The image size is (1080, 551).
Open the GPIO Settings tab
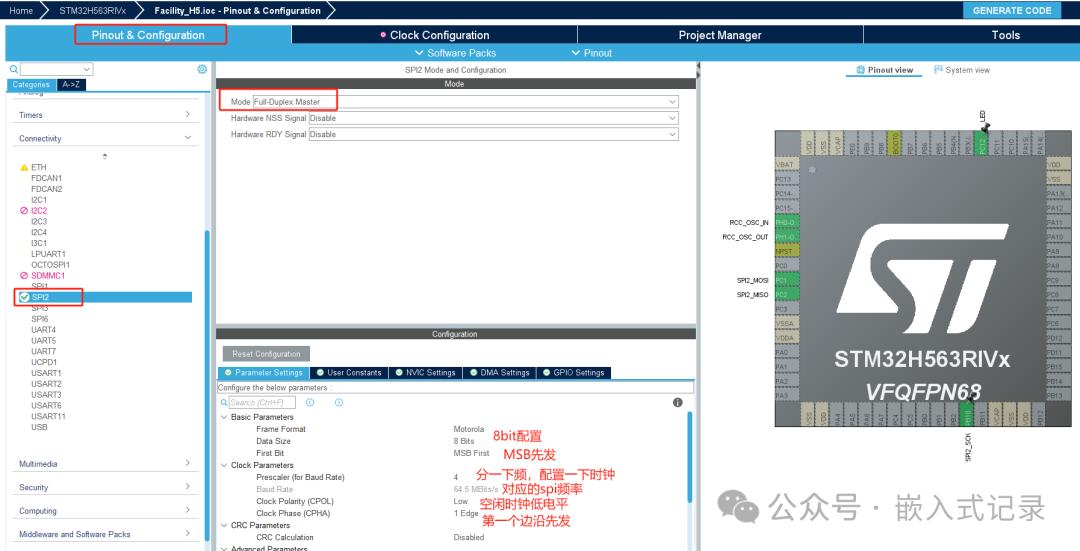pos(573,373)
